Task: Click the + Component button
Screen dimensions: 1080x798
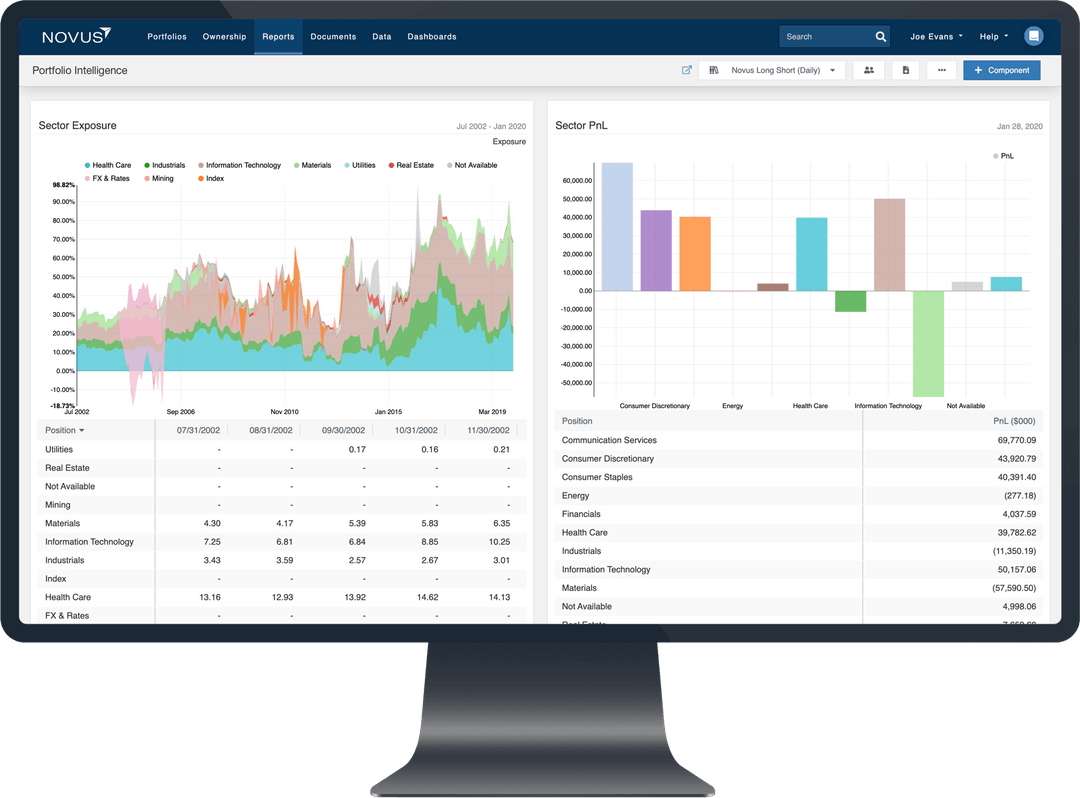Action: coord(1001,70)
